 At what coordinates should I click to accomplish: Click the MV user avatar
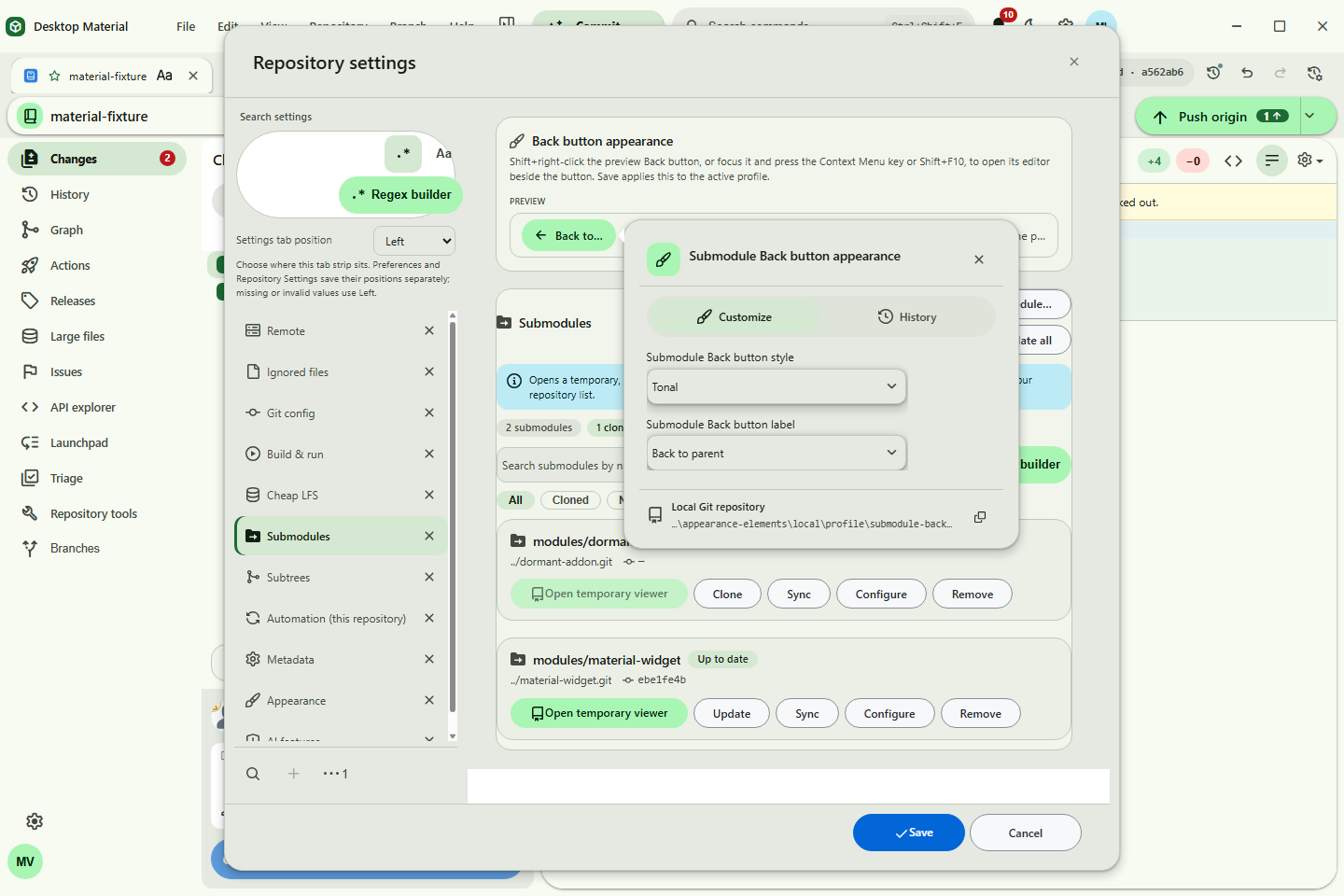pos(25,861)
